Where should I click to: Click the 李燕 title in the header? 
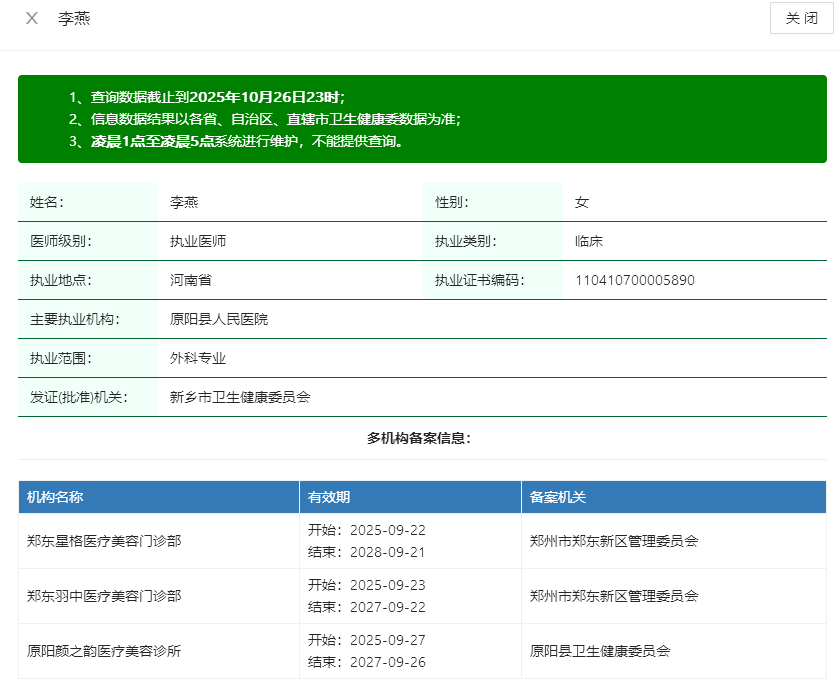coord(74,18)
